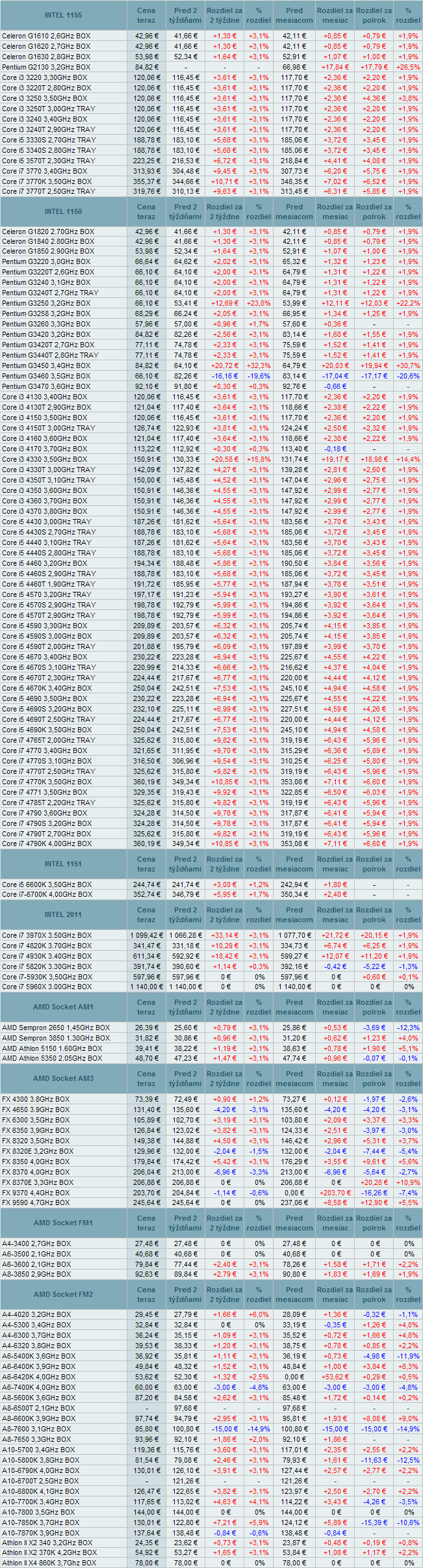Select Pentium G3460 3,5GHz BOX name
The image size is (423, 1568).
pyautogui.click(x=46, y=376)
